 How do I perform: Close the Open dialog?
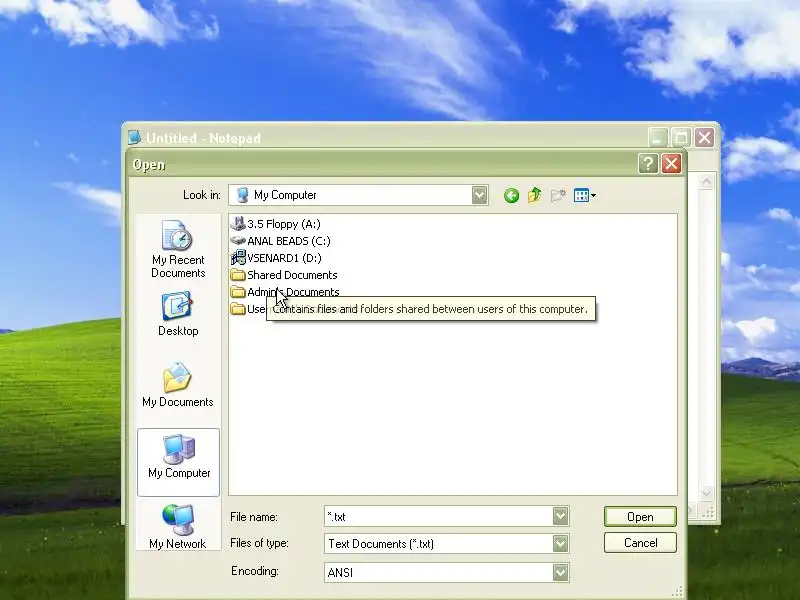pos(671,164)
